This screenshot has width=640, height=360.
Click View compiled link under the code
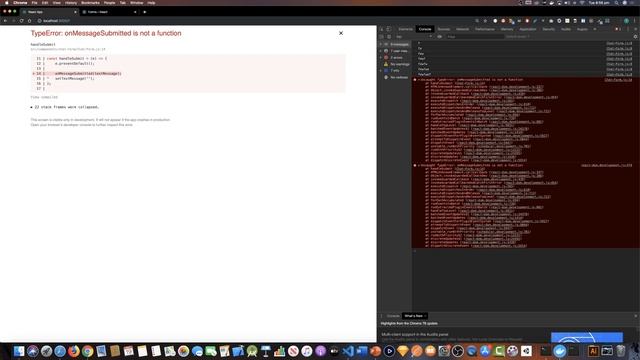click(x=44, y=97)
